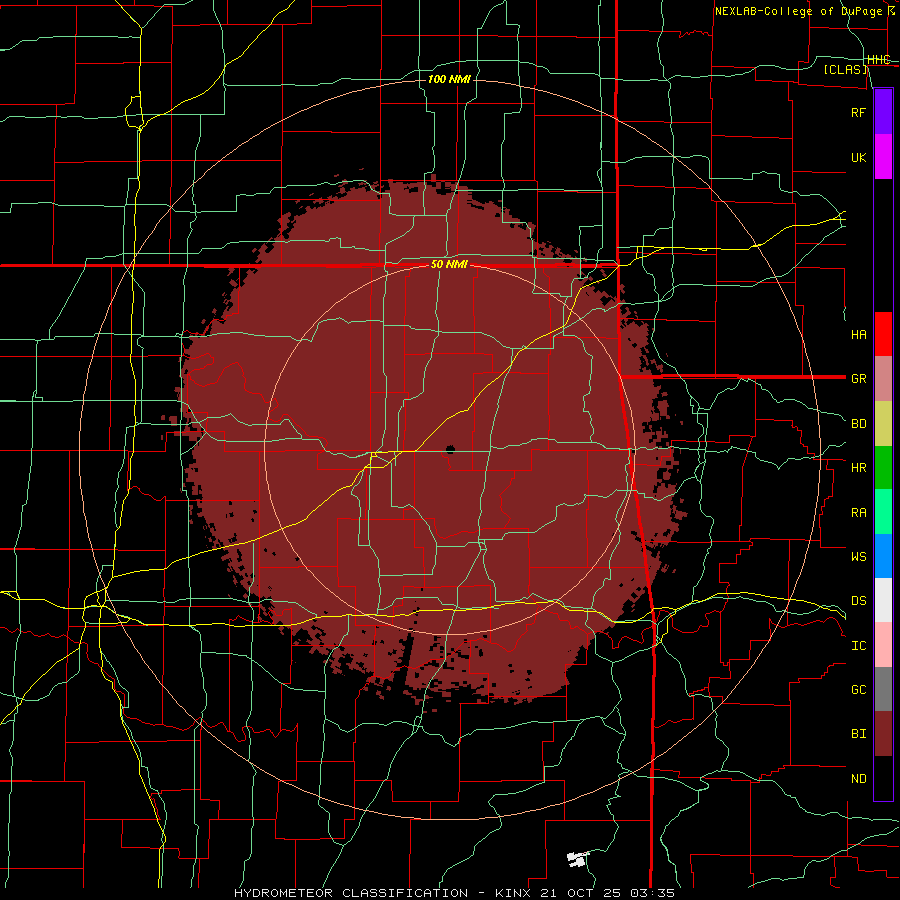
Task: Click the blue WS legend swatch
Action: (883, 556)
